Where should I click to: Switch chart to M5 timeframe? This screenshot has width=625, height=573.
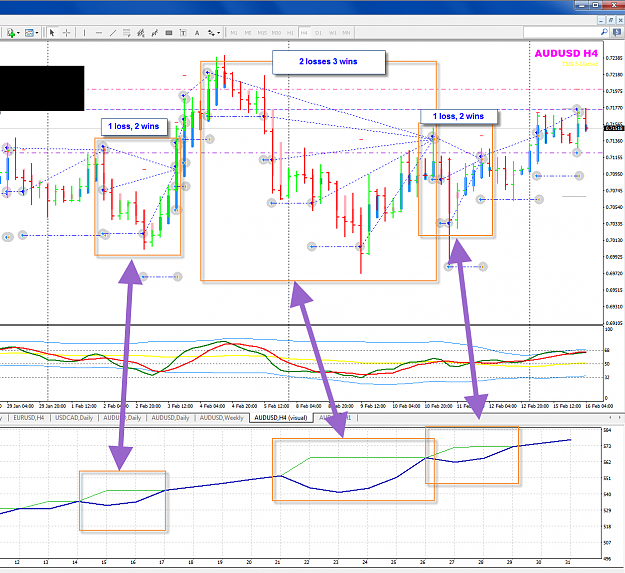248,33
